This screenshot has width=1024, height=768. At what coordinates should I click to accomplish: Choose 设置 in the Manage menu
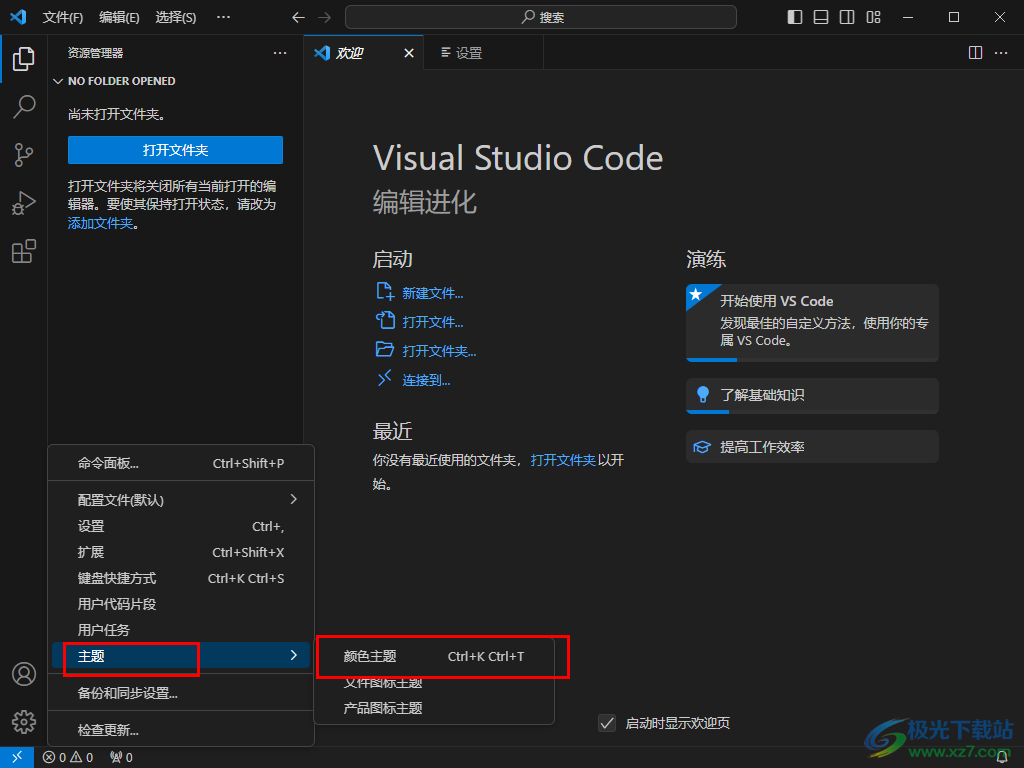(x=181, y=526)
